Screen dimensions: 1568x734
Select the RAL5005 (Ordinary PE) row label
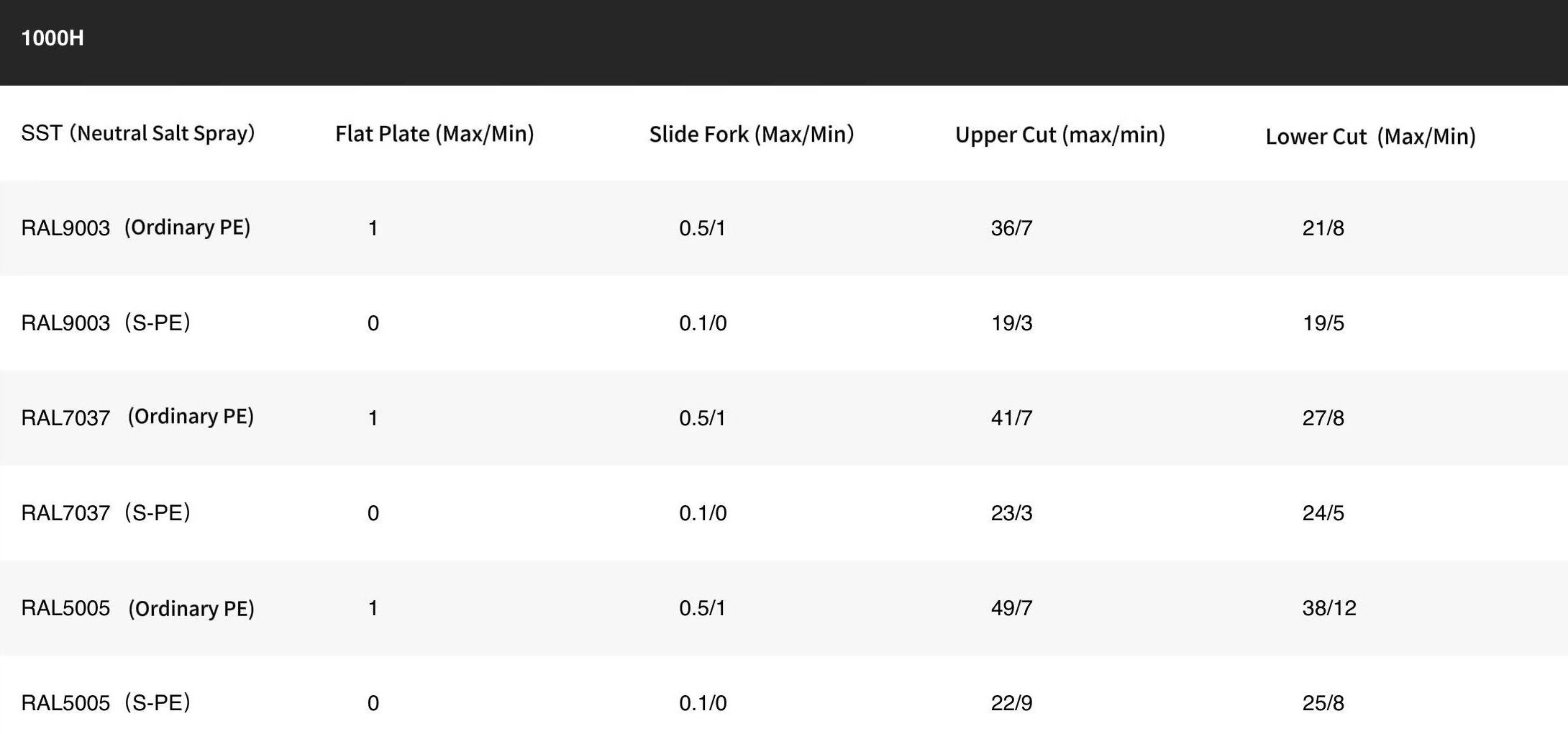coord(137,608)
